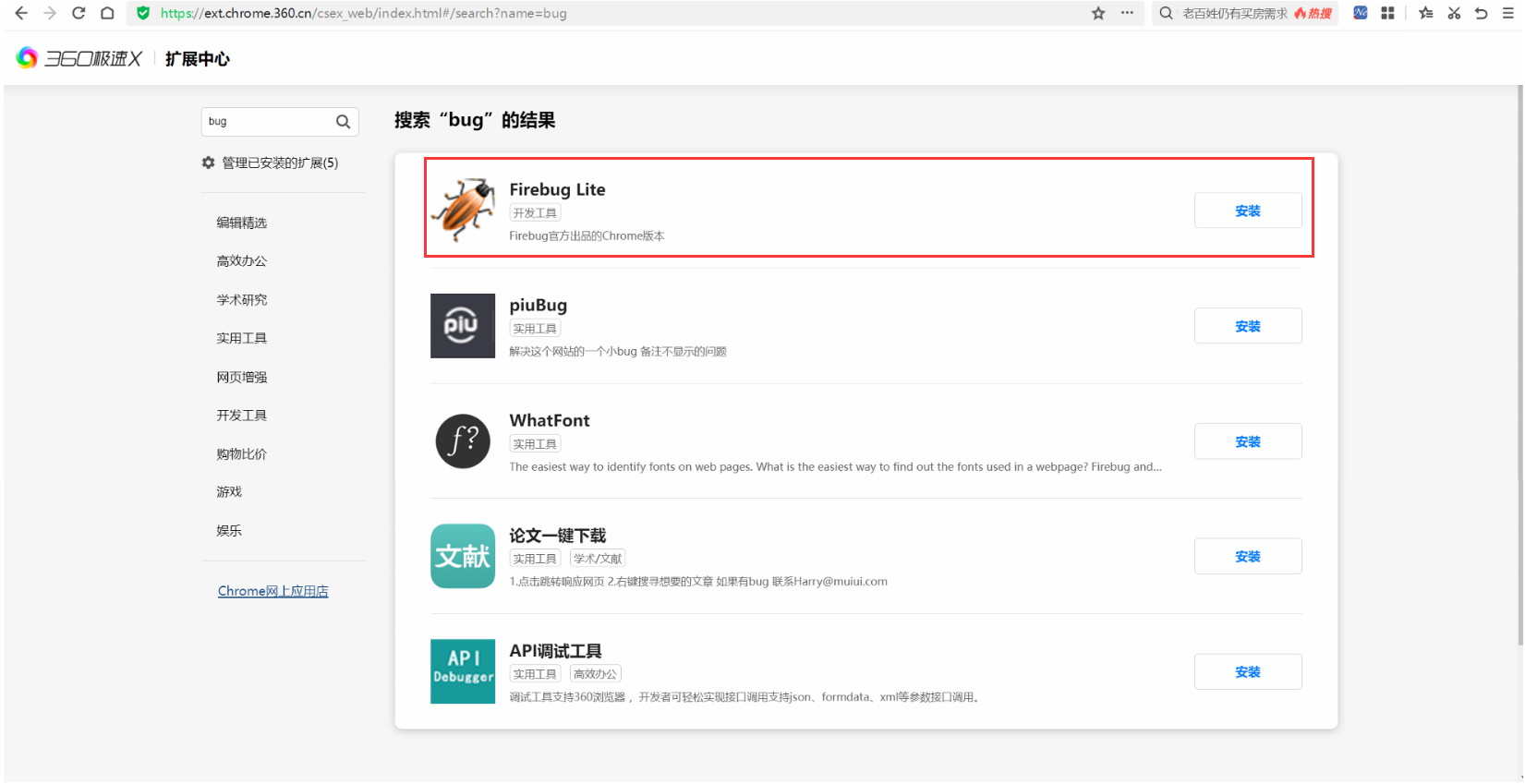The height and width of the screenshot is (784, 1525).
Task: Open API Debugger extension icon
Action: [463, 671]
